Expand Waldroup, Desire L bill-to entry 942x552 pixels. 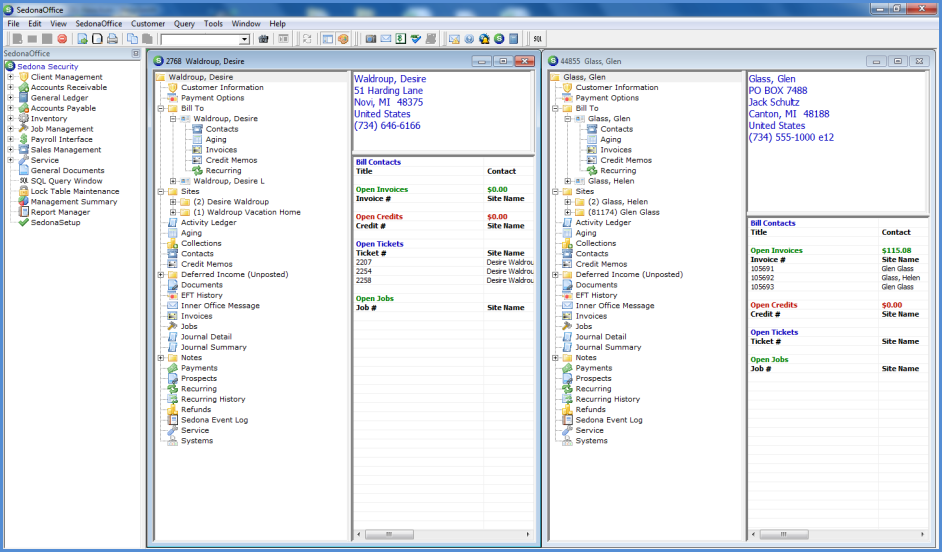click(173, 181)
